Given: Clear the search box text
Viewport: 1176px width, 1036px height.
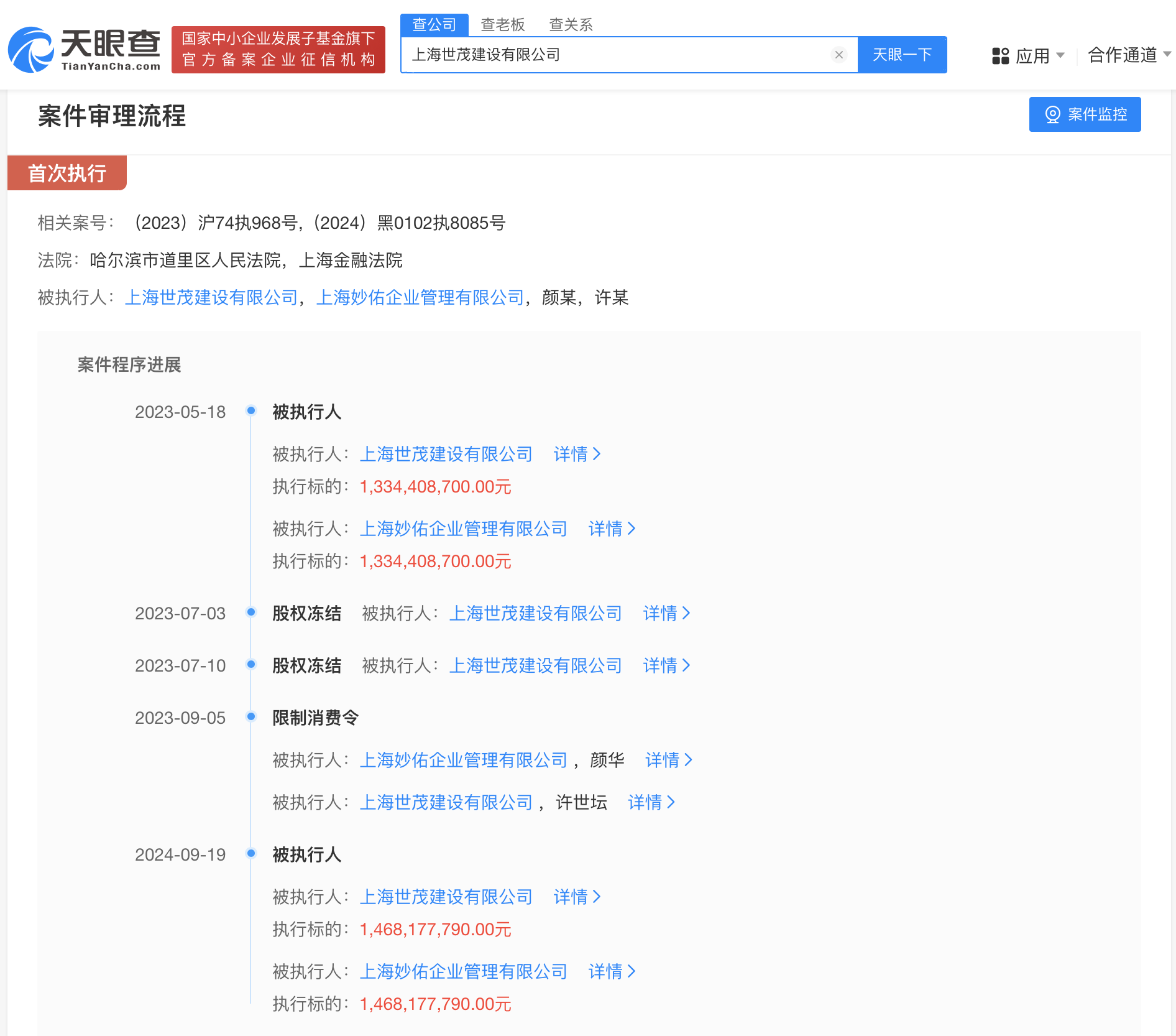Looking at the screenshot, I should 838,55.
